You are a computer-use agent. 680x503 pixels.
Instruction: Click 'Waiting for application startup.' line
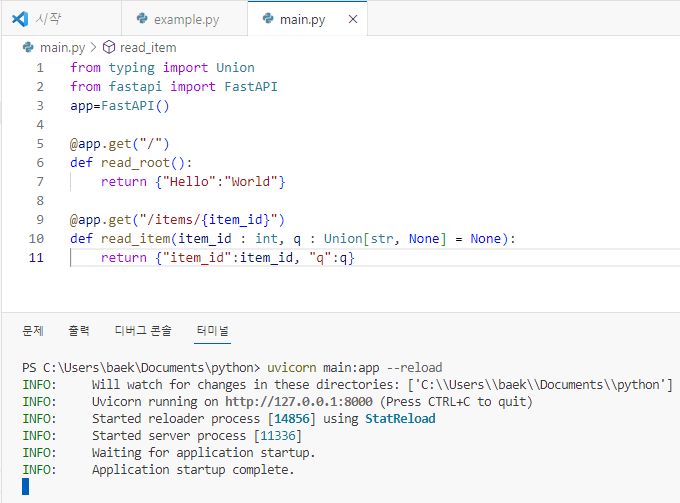click(203, 453)
